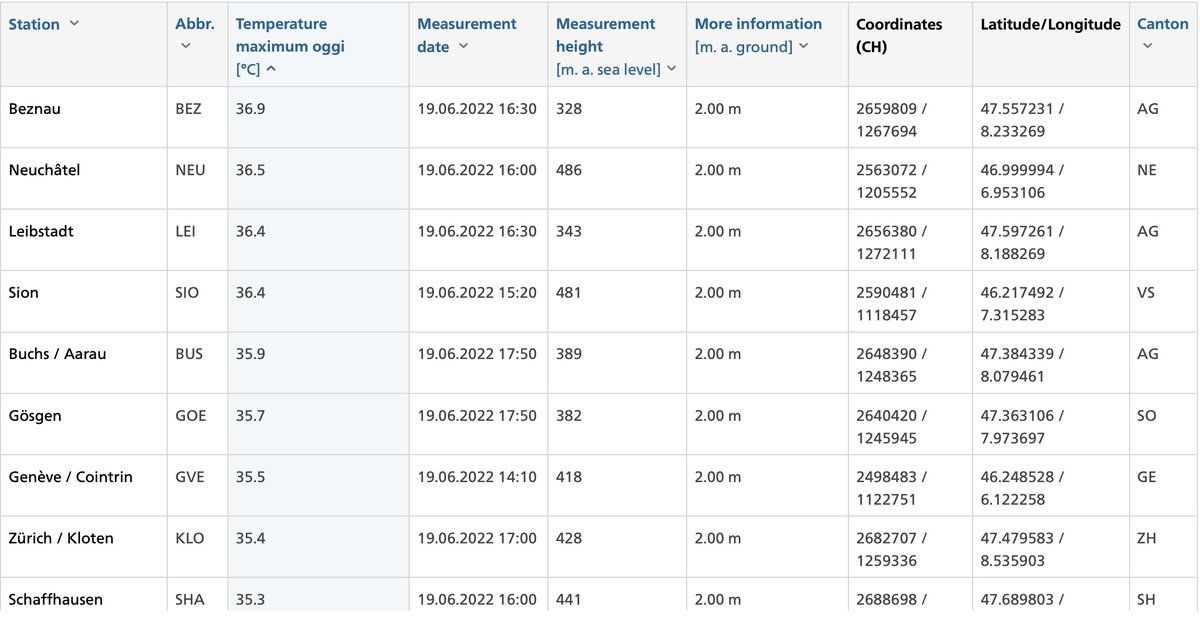Click the abbreviation GVE
Screen dimensions: 1200x631
click(189, 477)
